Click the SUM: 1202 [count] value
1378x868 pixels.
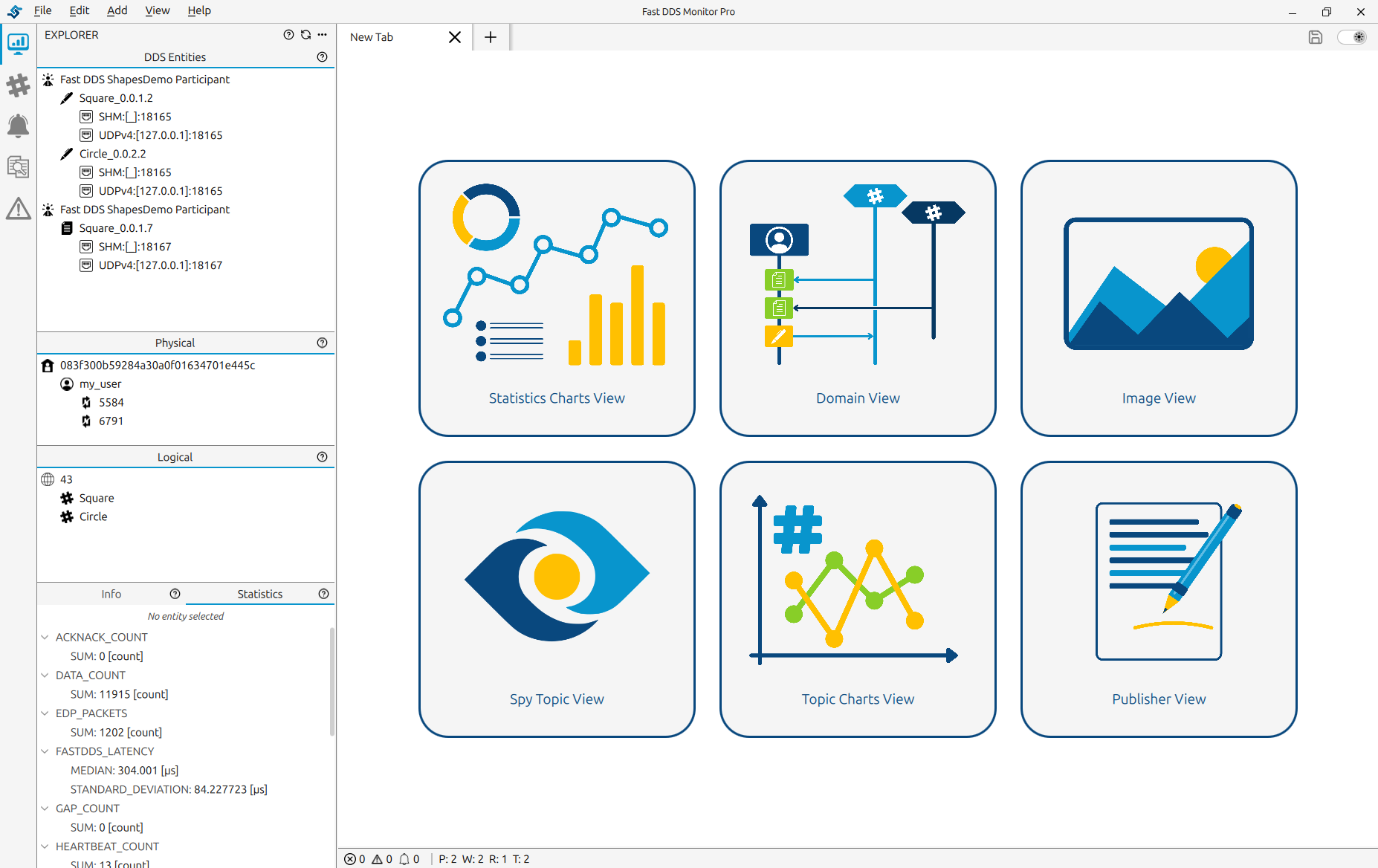[x=117, y=732]
